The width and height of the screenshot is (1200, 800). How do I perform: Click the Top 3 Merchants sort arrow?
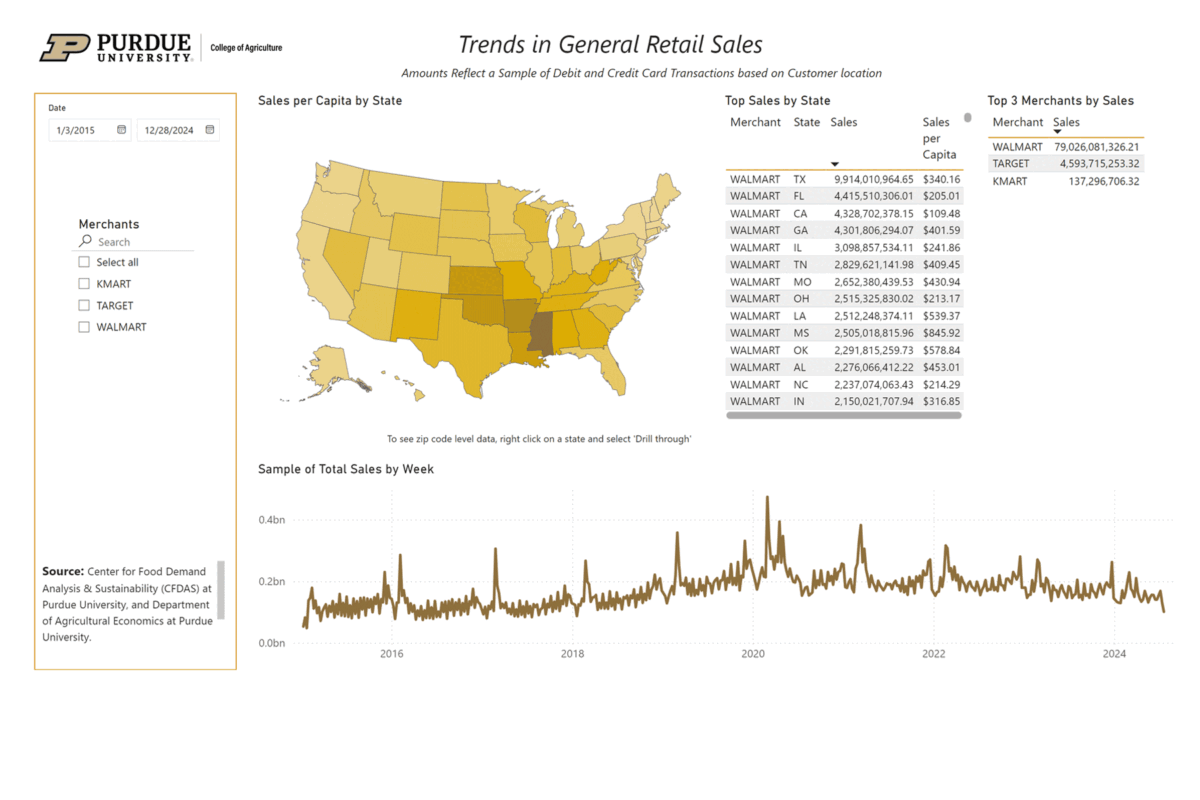pos(1058,132)
